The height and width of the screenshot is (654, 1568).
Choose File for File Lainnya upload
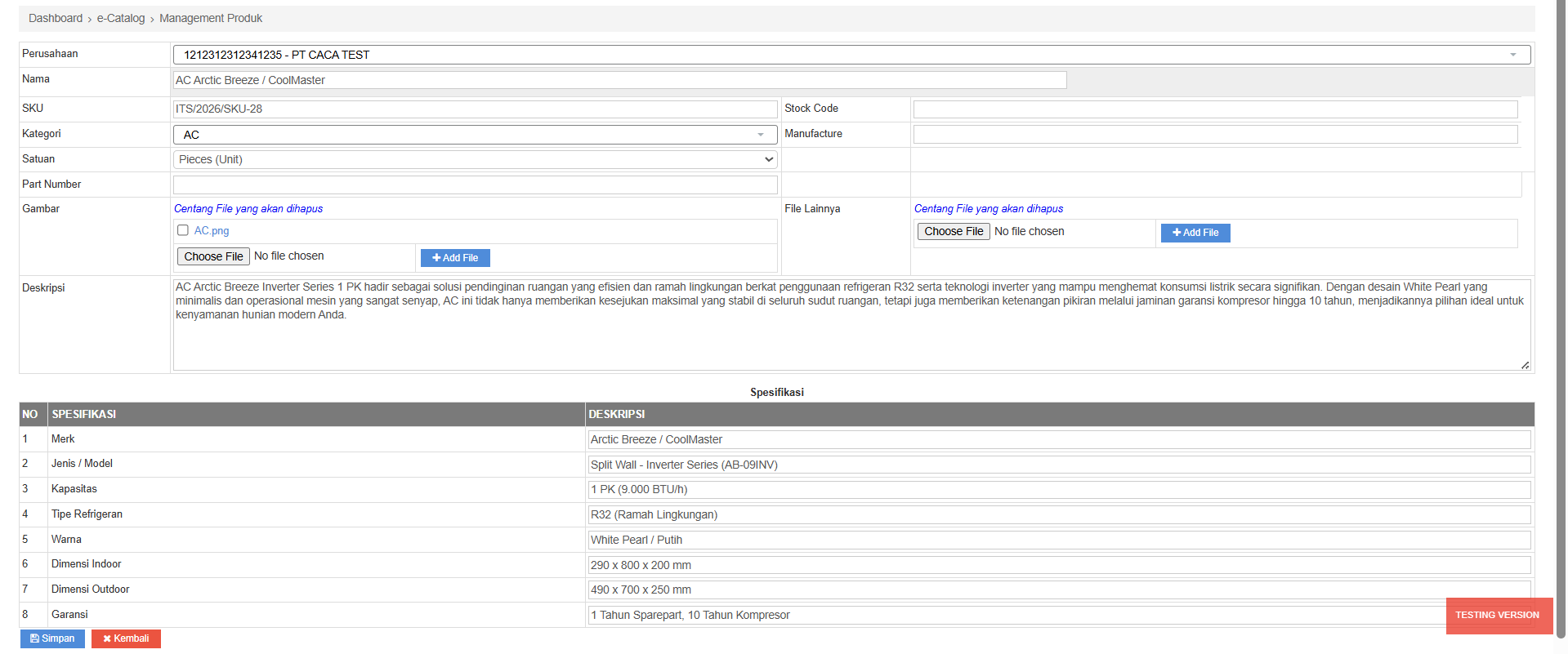pyautogui.click(x=954, y=232)
